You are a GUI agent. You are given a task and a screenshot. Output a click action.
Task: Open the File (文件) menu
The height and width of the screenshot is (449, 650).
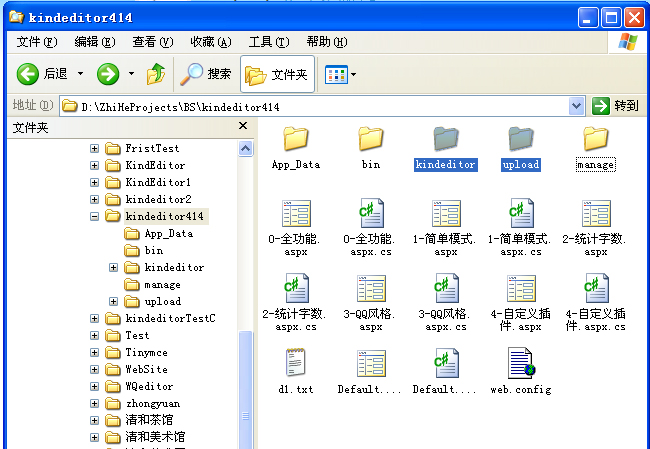[37, 42]
